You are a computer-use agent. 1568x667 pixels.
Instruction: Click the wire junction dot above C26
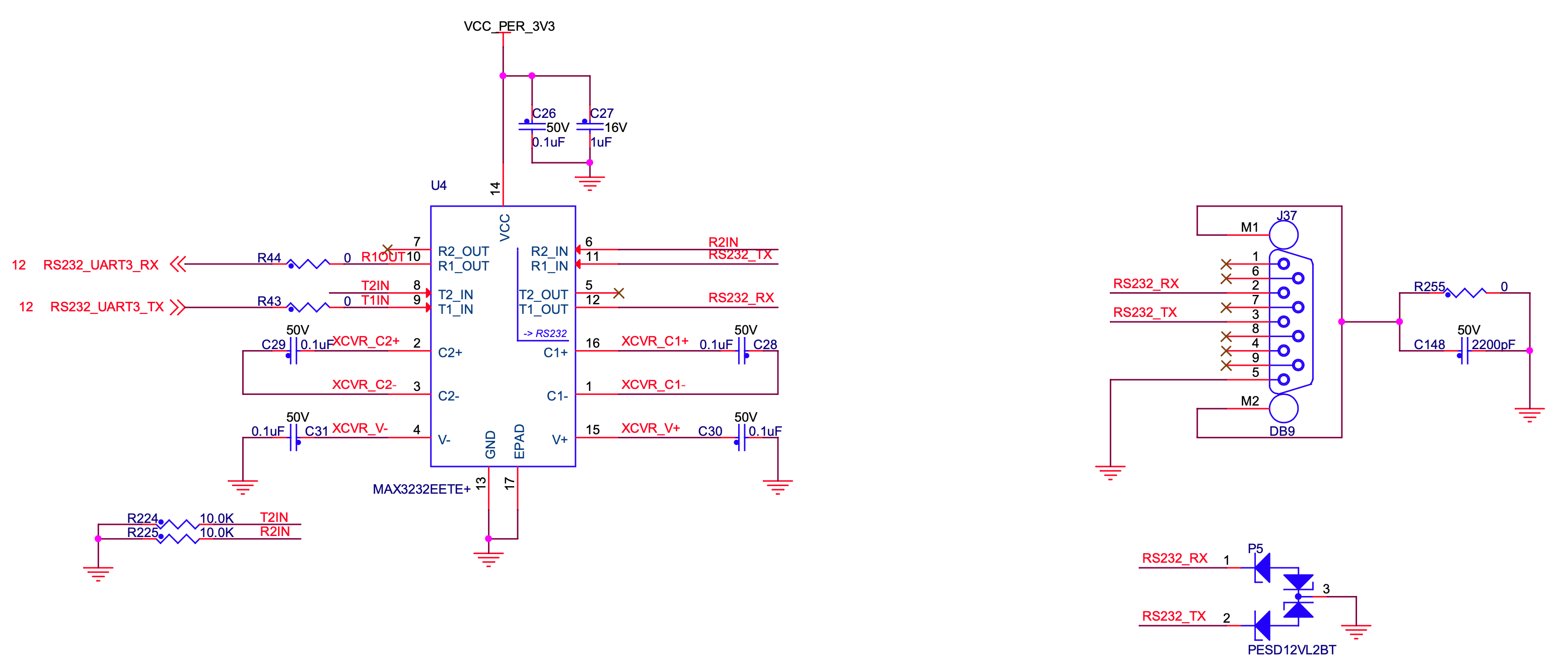(x=531, y=76)
